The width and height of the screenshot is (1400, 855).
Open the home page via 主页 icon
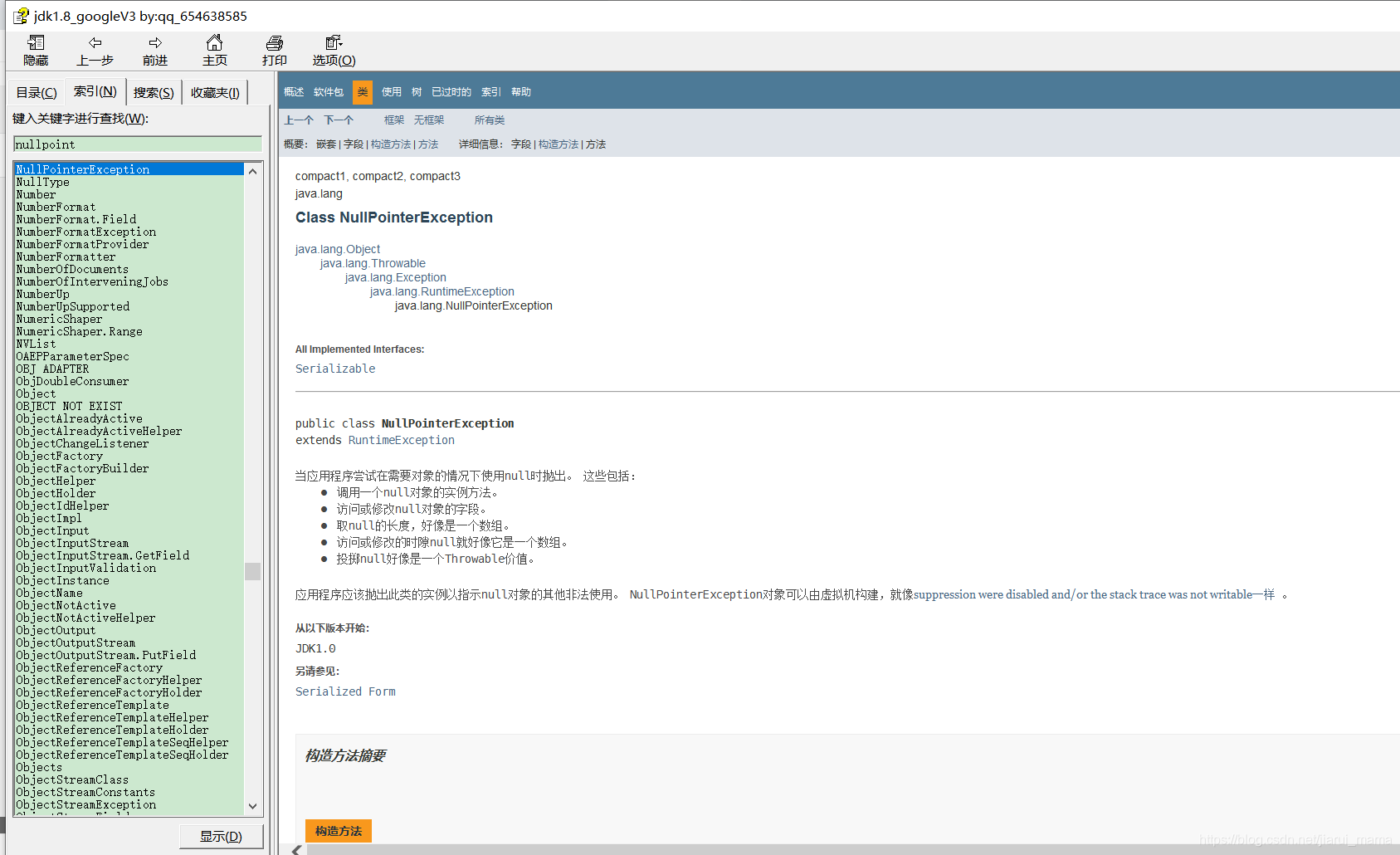coord(214,42)
